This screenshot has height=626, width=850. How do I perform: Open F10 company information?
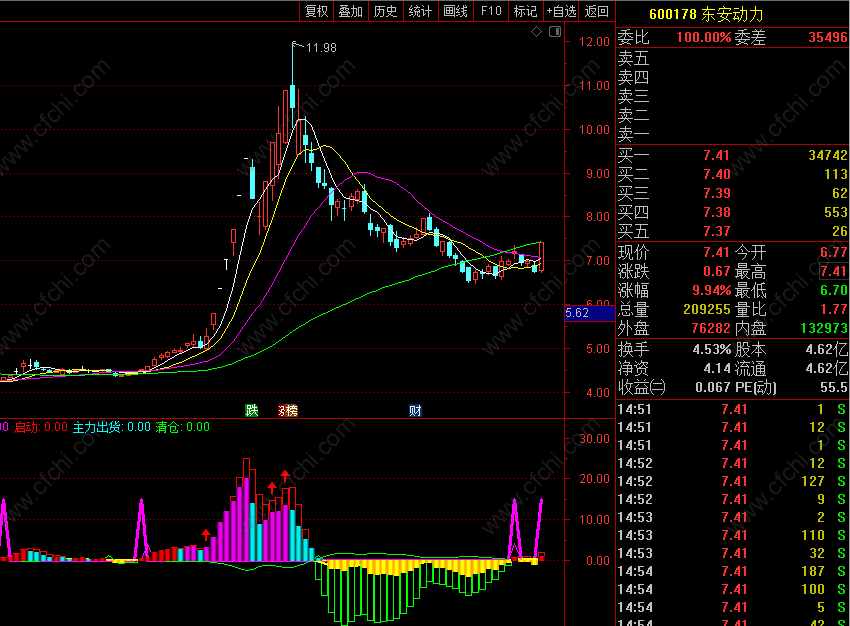click(x=491, y=11)
